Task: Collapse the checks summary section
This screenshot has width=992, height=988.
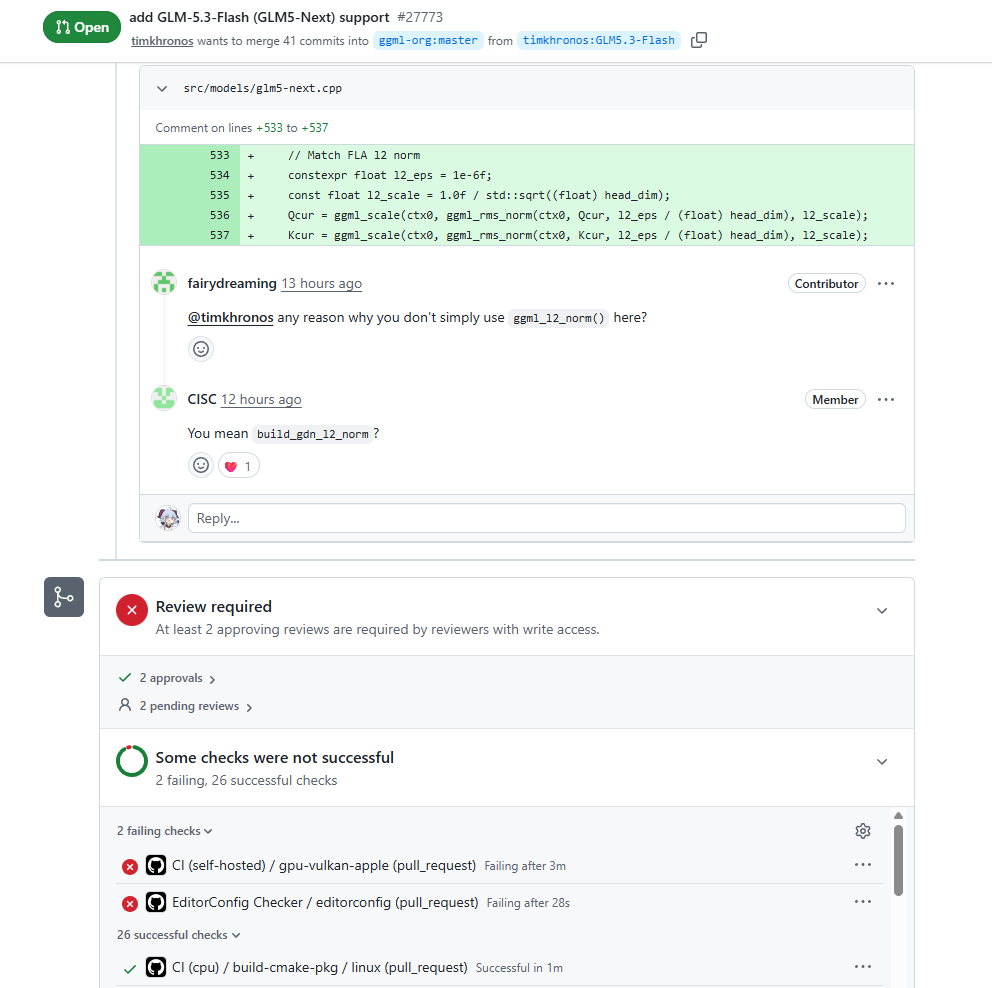Action: click(x=881, y=762)
